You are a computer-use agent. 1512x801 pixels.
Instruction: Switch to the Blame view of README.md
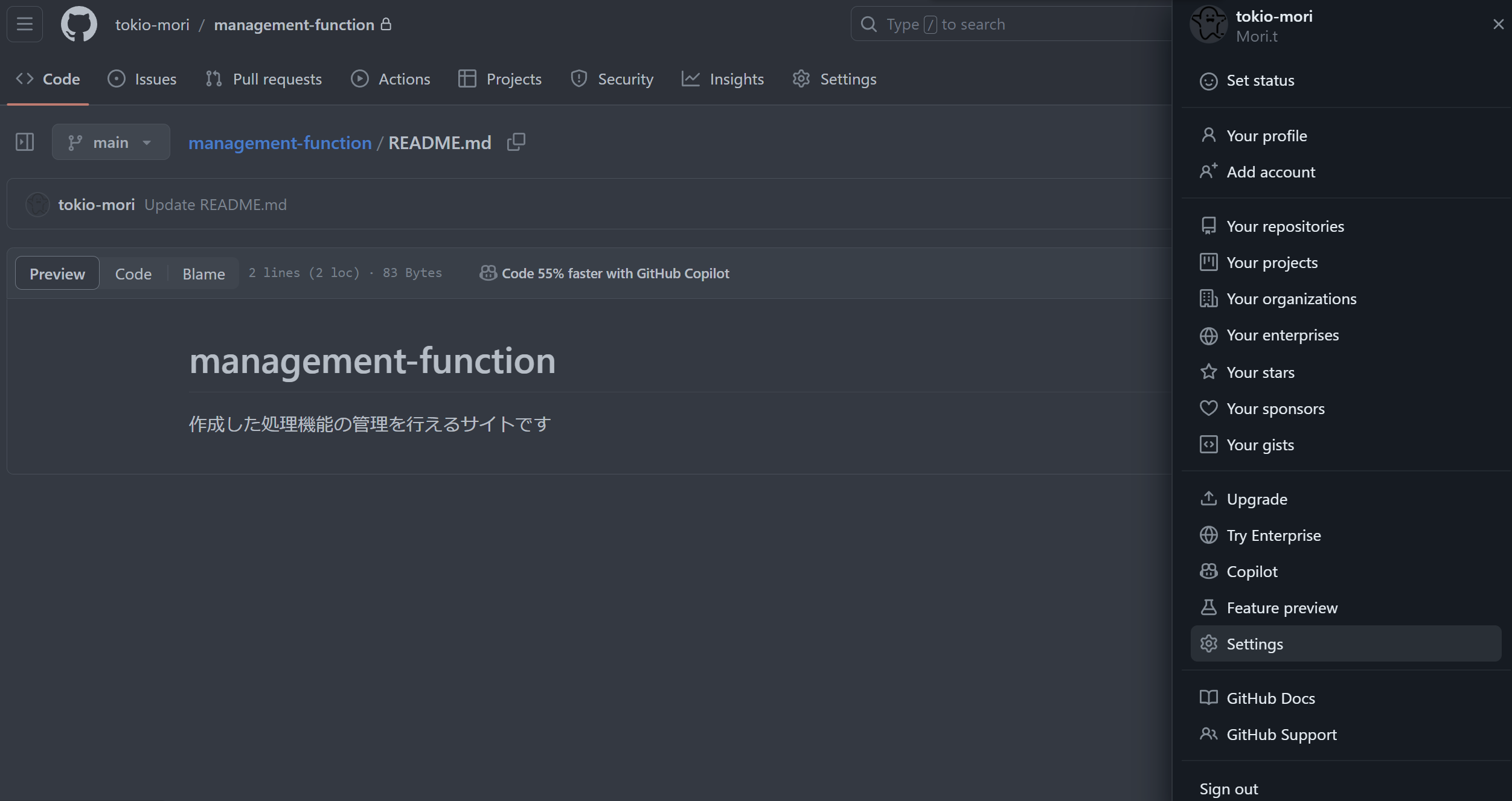tap(203, 273)
